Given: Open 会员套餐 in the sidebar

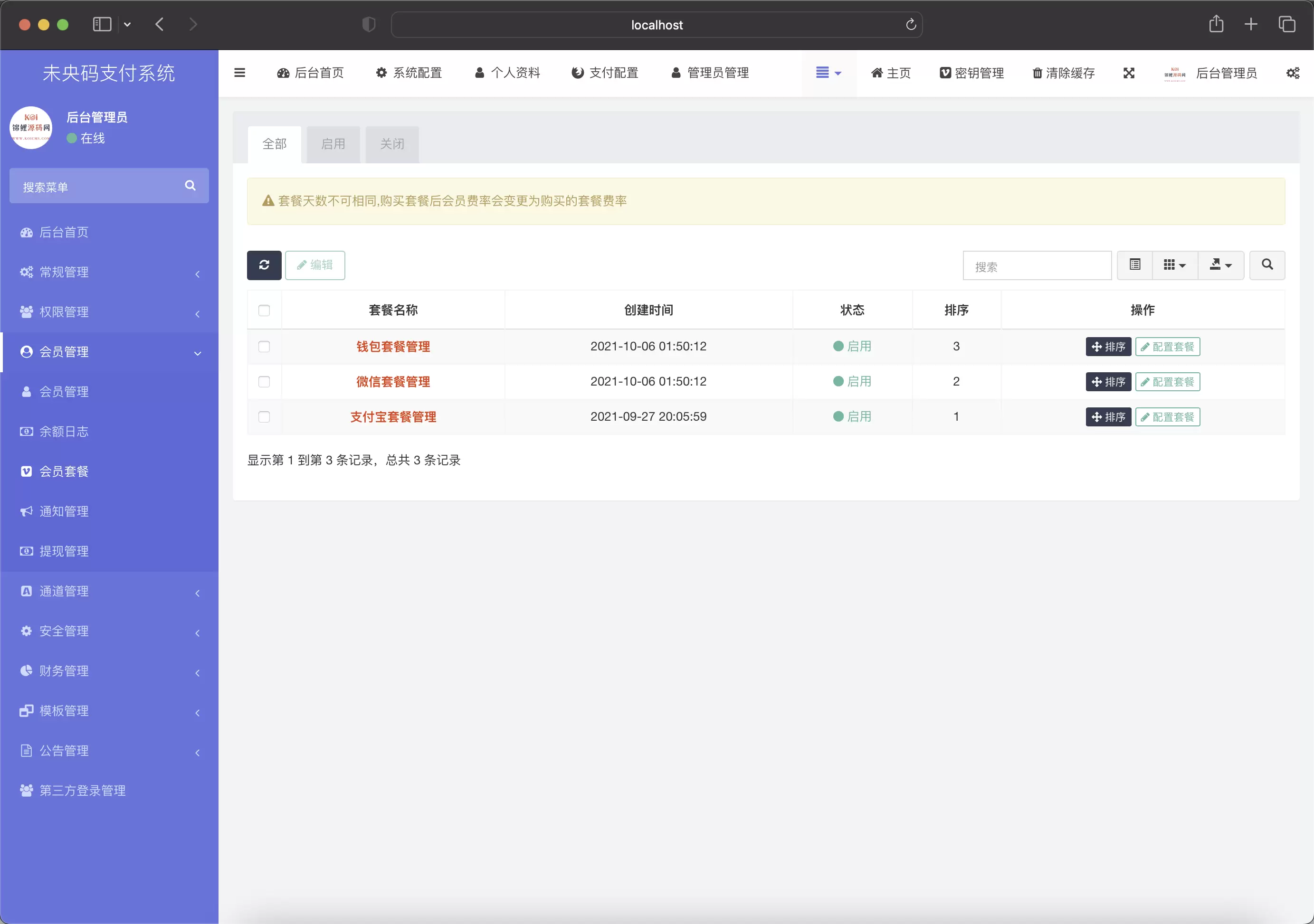Looking at the screenshot, I should [109, 472].
